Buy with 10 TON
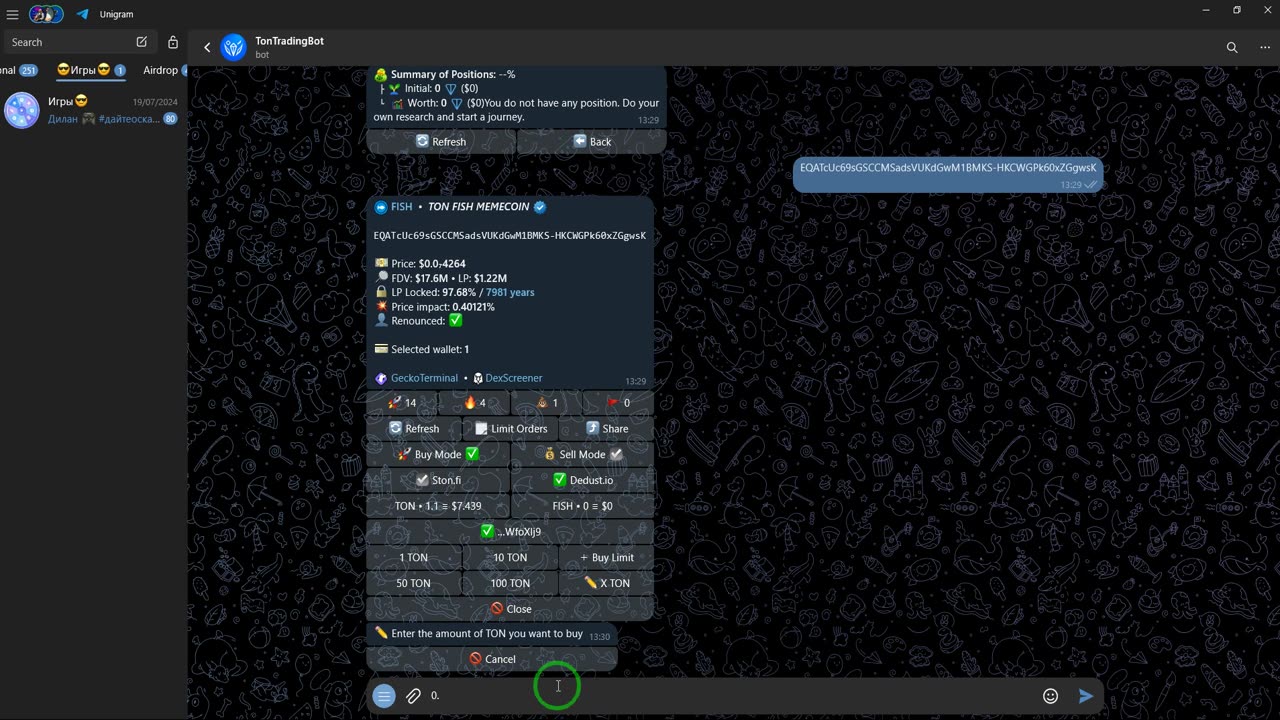The image size is (1280, 720). [x=510, y=558]
